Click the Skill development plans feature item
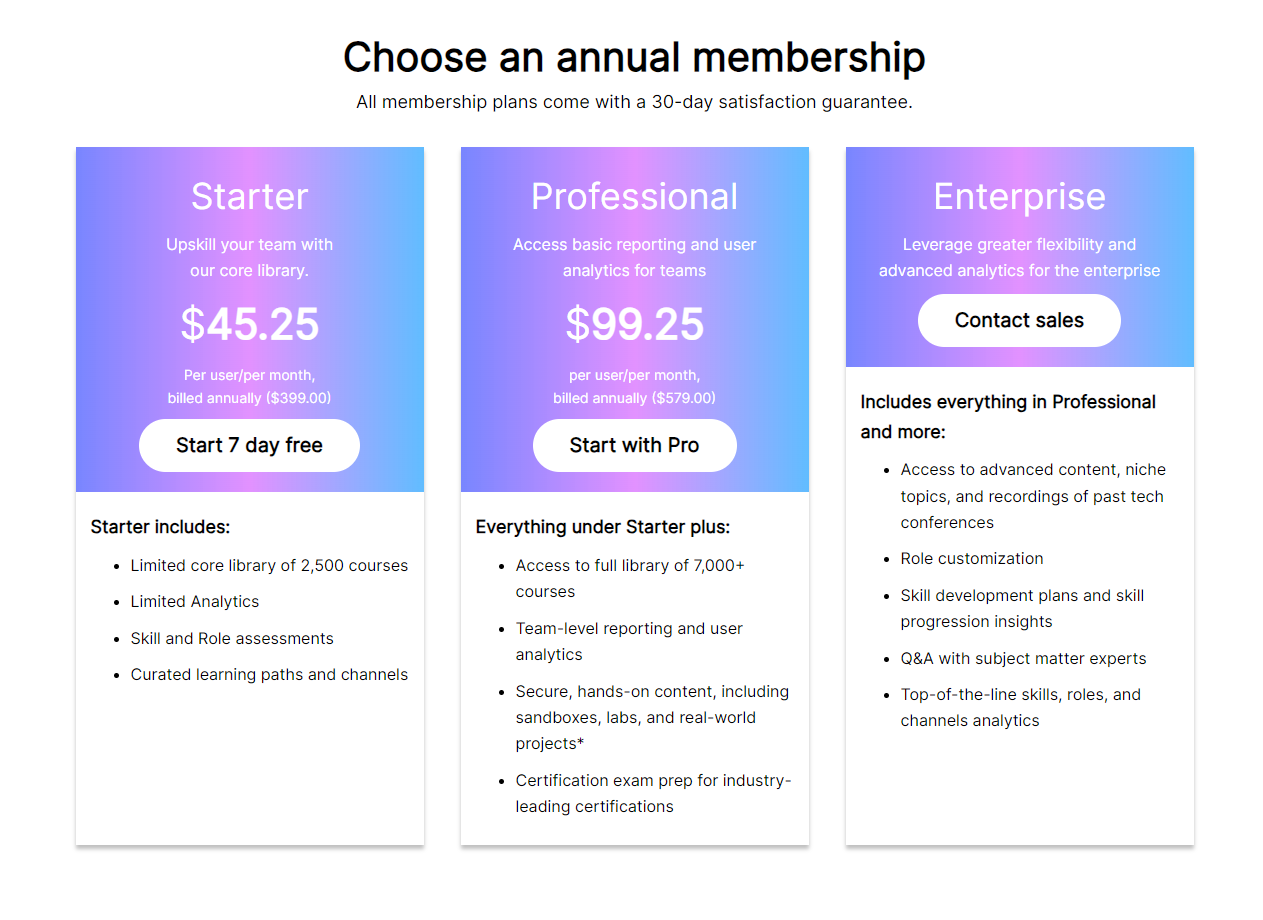The image size is (1263, 920). [x=1021, y=596]
